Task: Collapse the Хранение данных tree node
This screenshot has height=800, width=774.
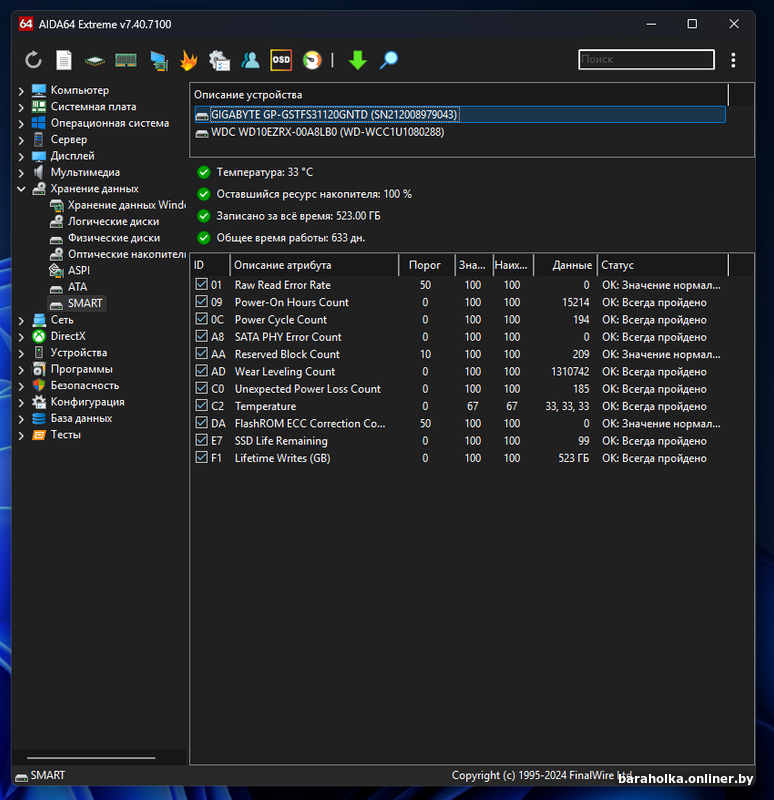Action: pos(21,189)
